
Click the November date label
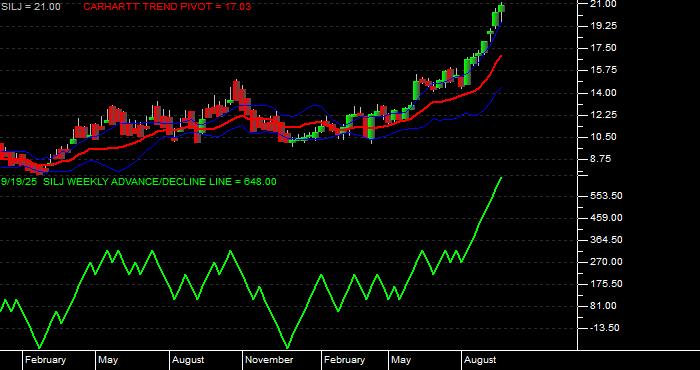(270, 360)
